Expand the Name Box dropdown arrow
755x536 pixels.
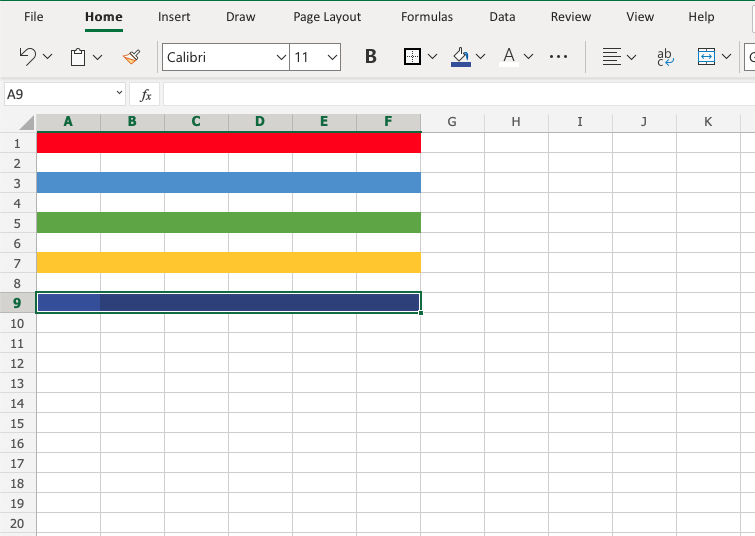click(118, 95)
